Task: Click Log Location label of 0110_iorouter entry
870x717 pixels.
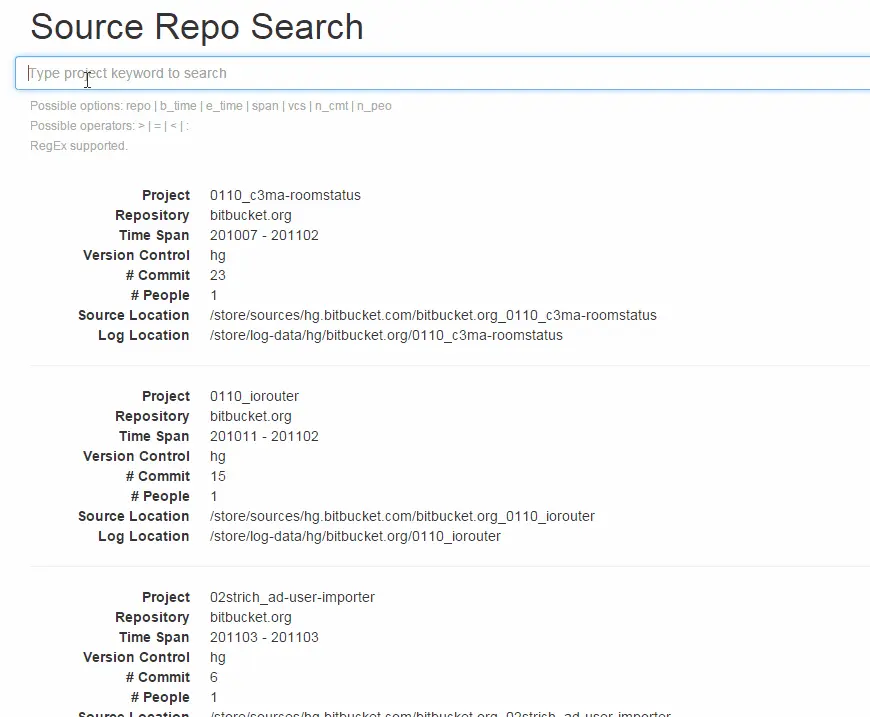Action: tap(144, 536)
